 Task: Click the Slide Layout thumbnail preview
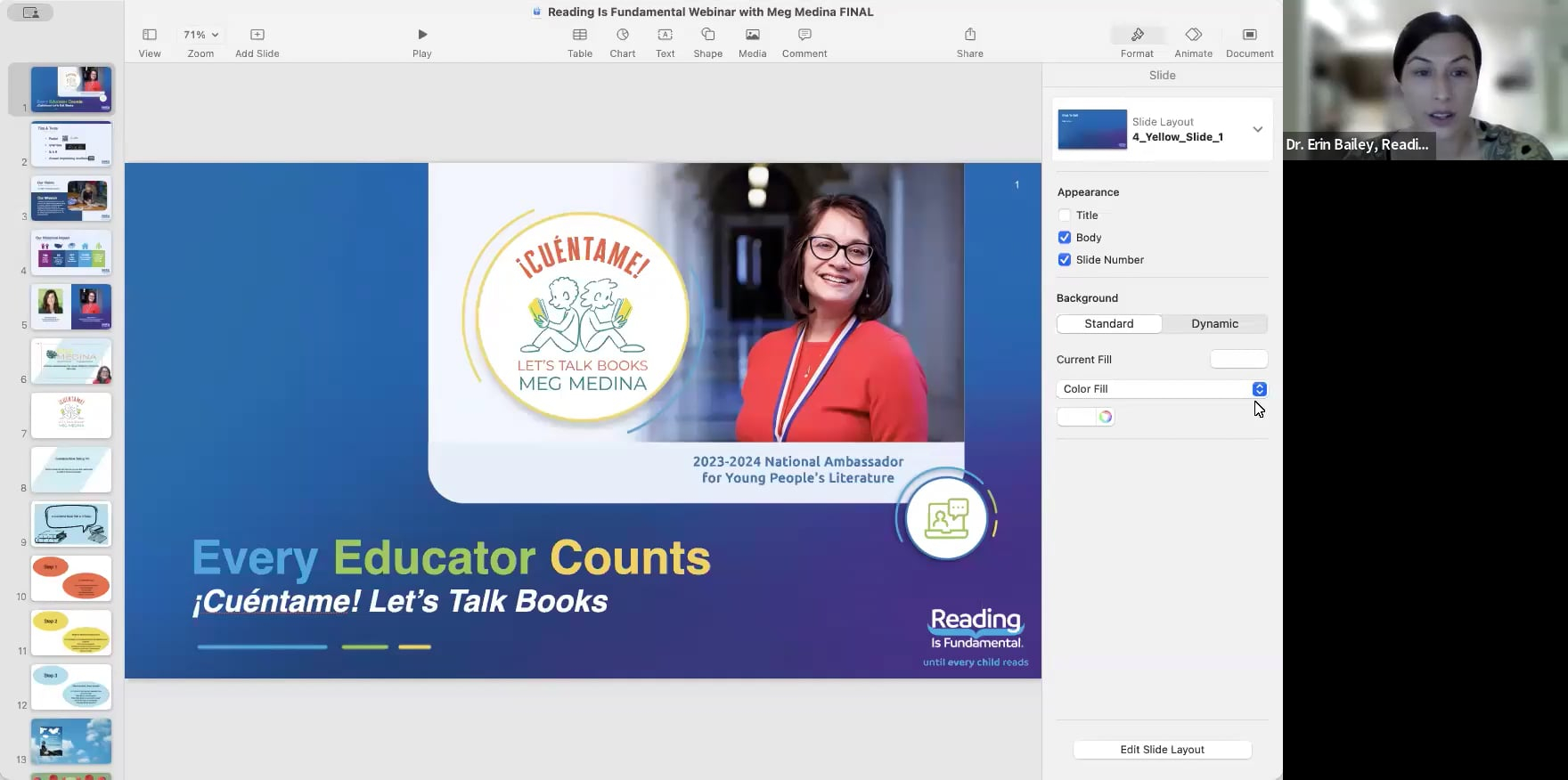(1092, 129)
